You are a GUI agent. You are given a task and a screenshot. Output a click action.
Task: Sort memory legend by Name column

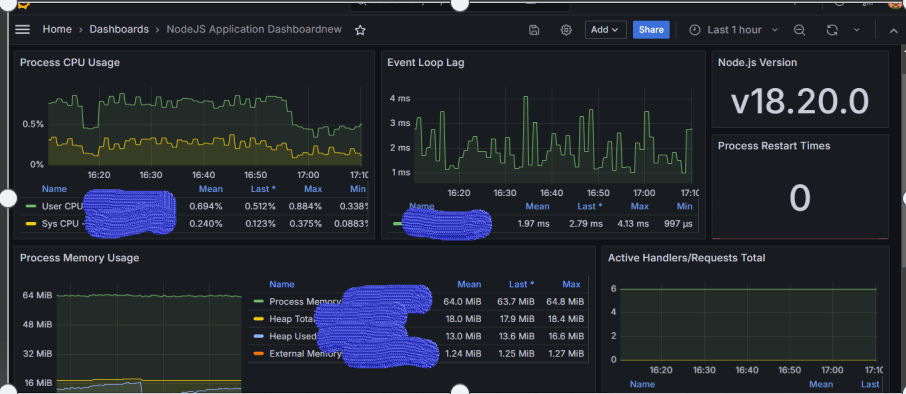pos(282,284)
